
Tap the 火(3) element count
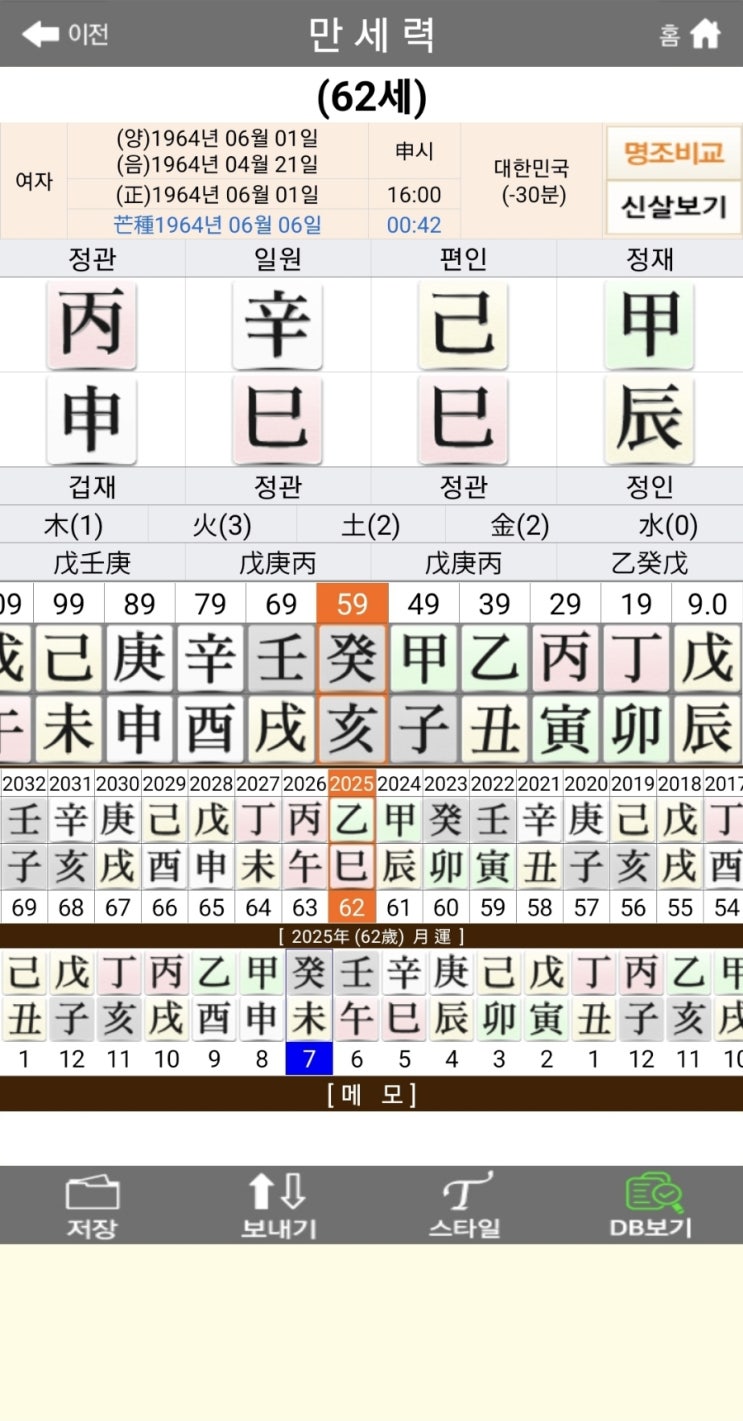click(x=222, y=525)
